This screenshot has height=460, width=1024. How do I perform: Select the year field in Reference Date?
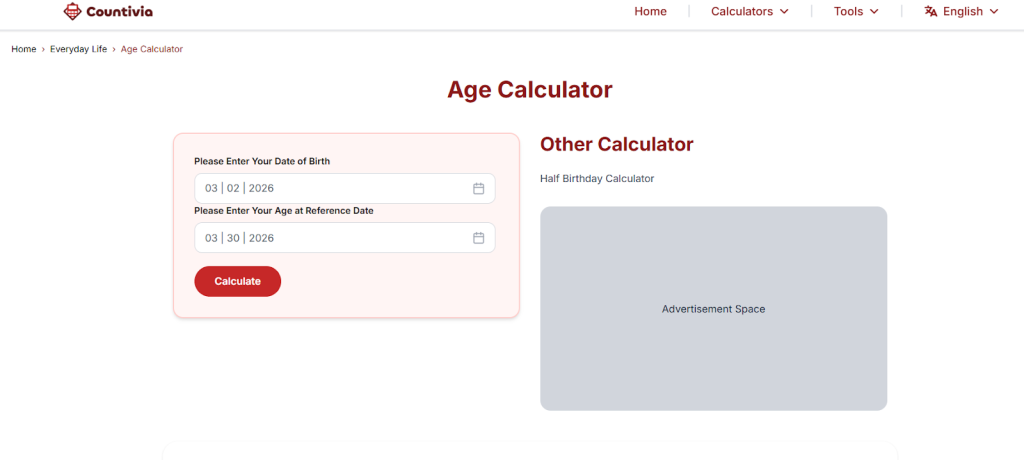pyautogui.click(x=261, y=238)
